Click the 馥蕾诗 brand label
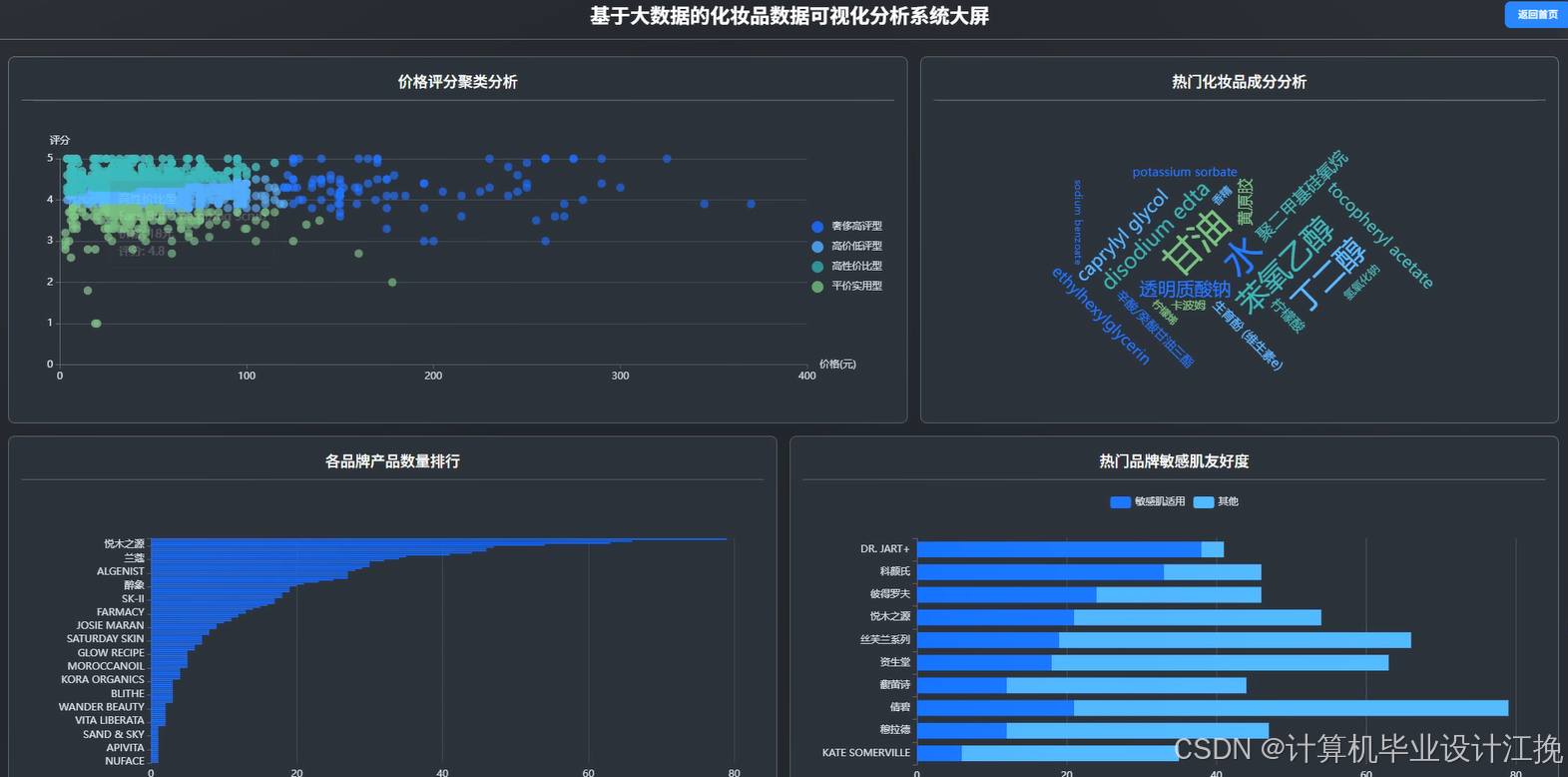 895,685
